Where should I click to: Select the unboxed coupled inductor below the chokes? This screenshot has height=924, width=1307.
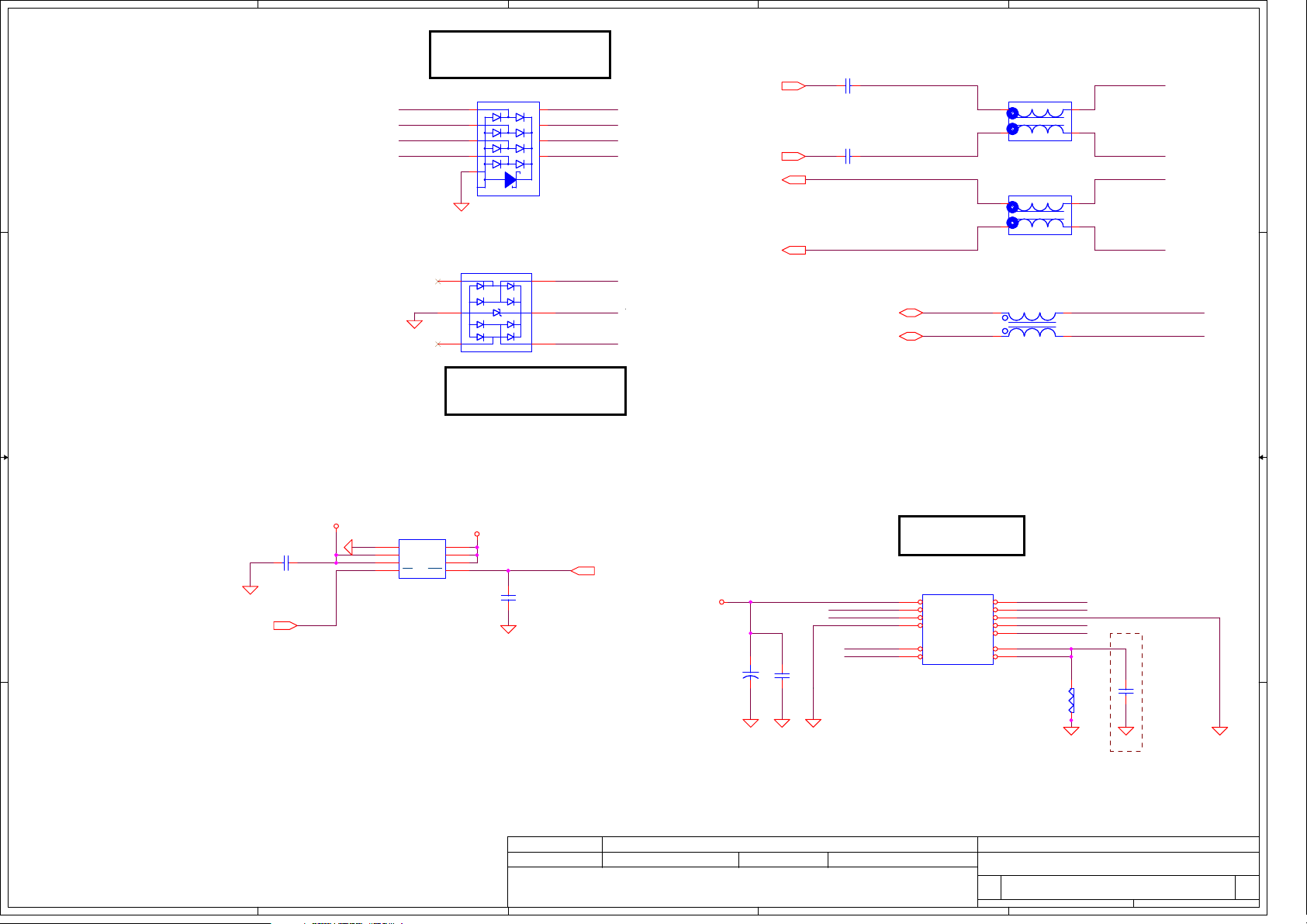point(1029,324)
